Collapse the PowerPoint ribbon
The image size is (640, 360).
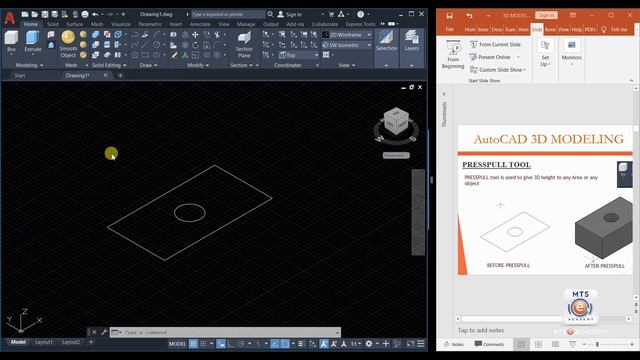631,80
